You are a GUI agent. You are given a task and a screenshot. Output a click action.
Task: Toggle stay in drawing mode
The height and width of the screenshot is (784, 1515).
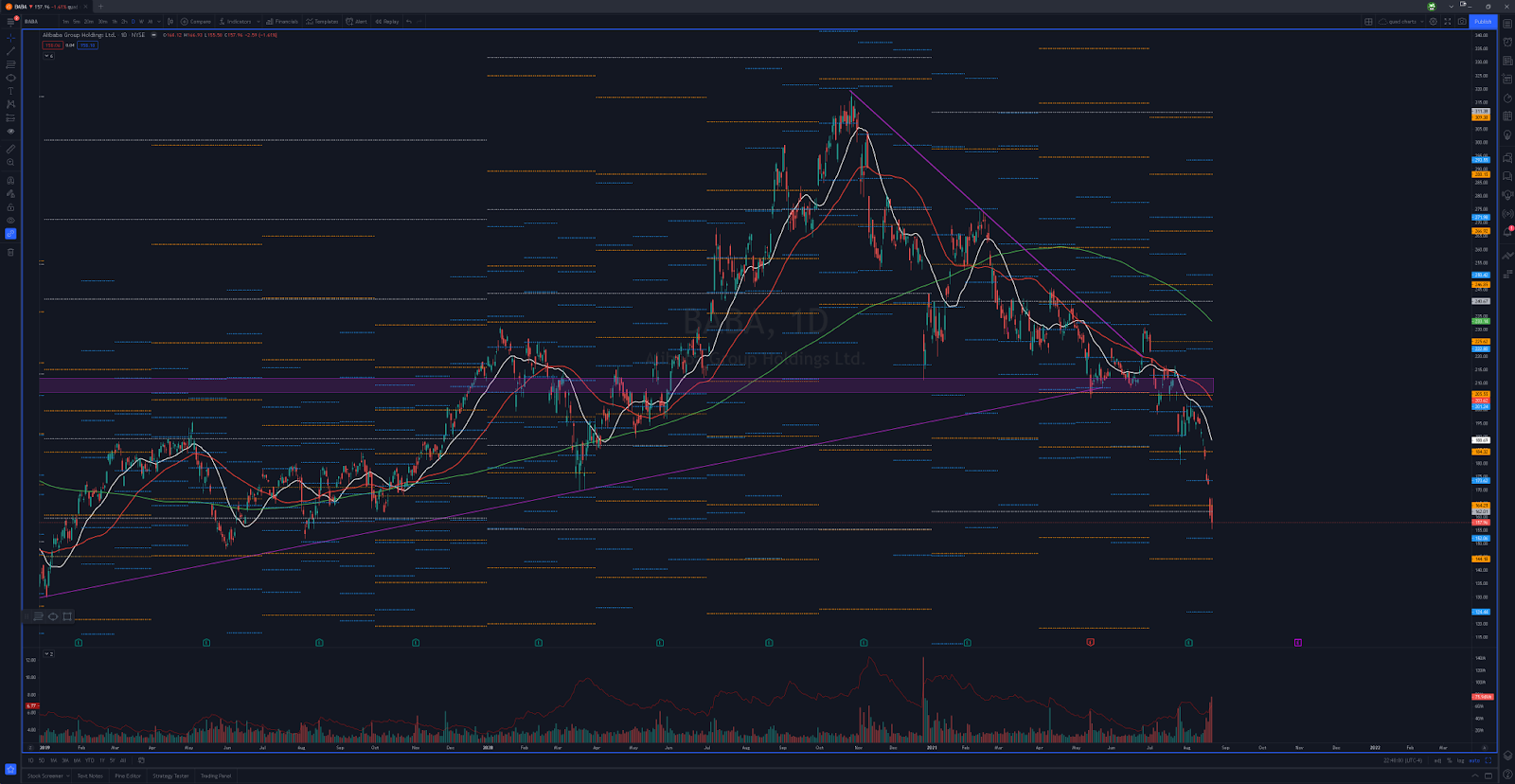(x=10, y=193)
